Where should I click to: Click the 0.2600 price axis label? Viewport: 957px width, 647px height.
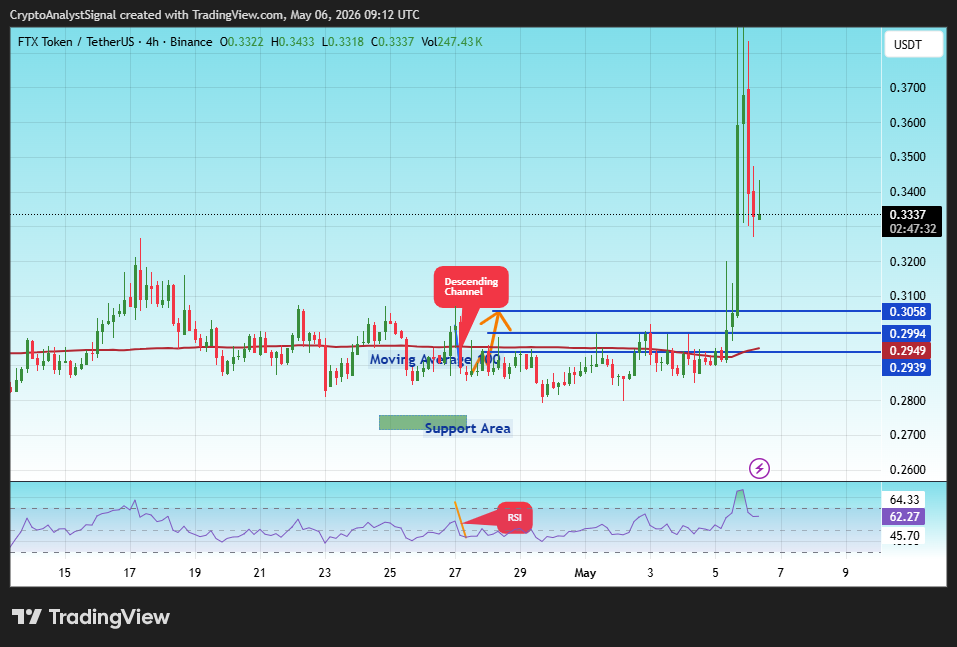coord(908,470)
